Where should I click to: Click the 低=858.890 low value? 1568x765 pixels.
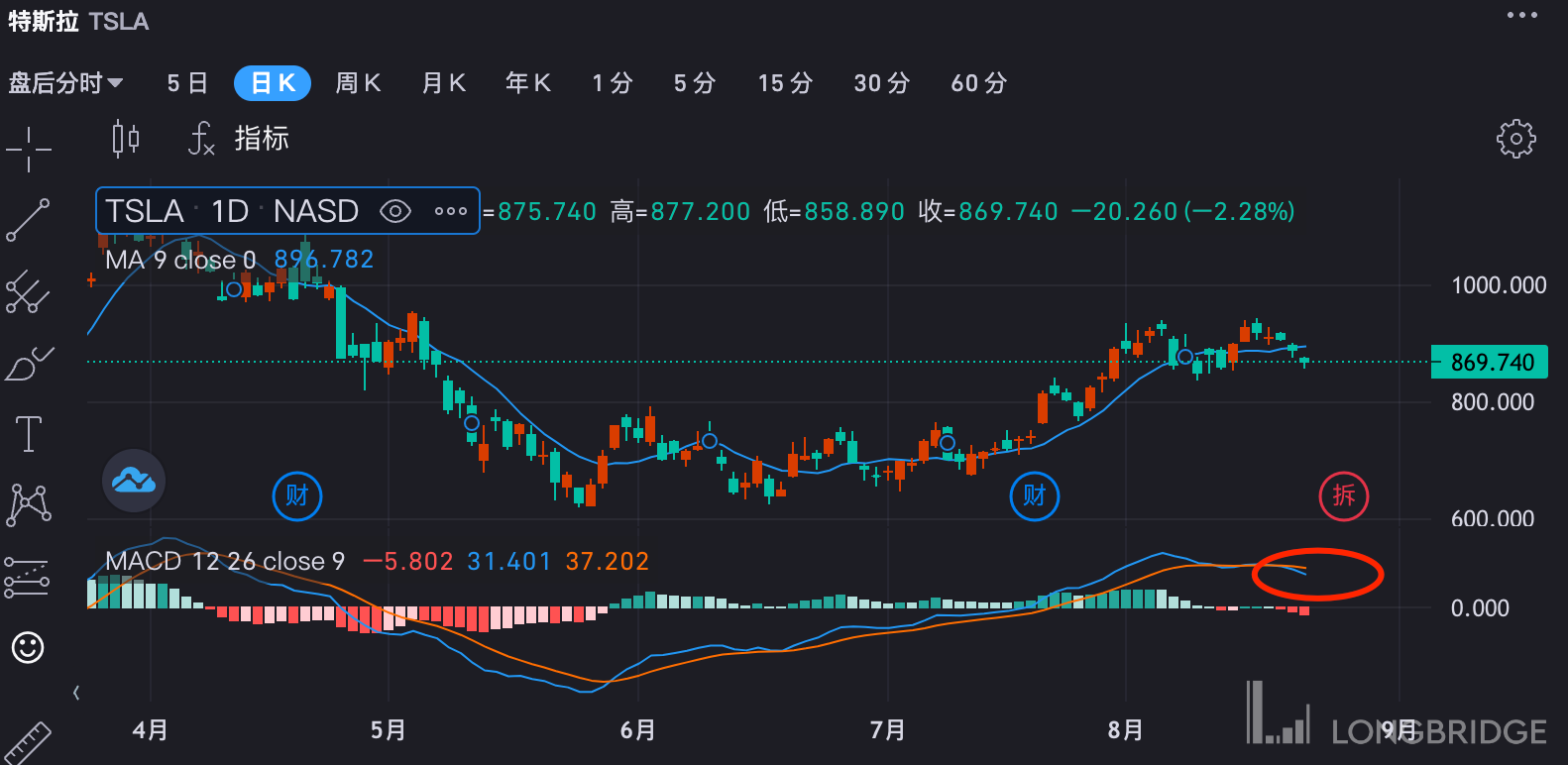pyautogui.click(x=835, y=211)
